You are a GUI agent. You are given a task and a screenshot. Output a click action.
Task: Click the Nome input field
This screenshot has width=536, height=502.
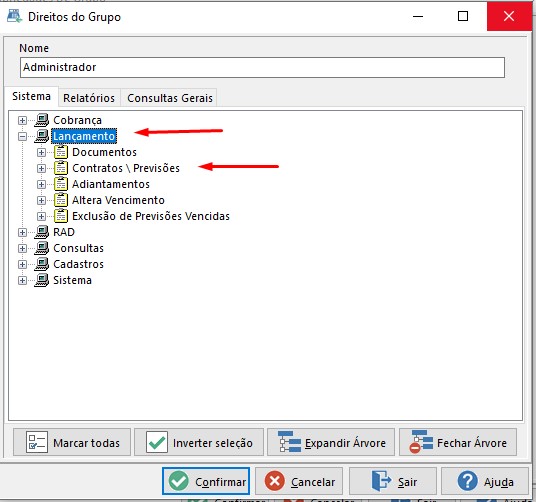[262, 67]
